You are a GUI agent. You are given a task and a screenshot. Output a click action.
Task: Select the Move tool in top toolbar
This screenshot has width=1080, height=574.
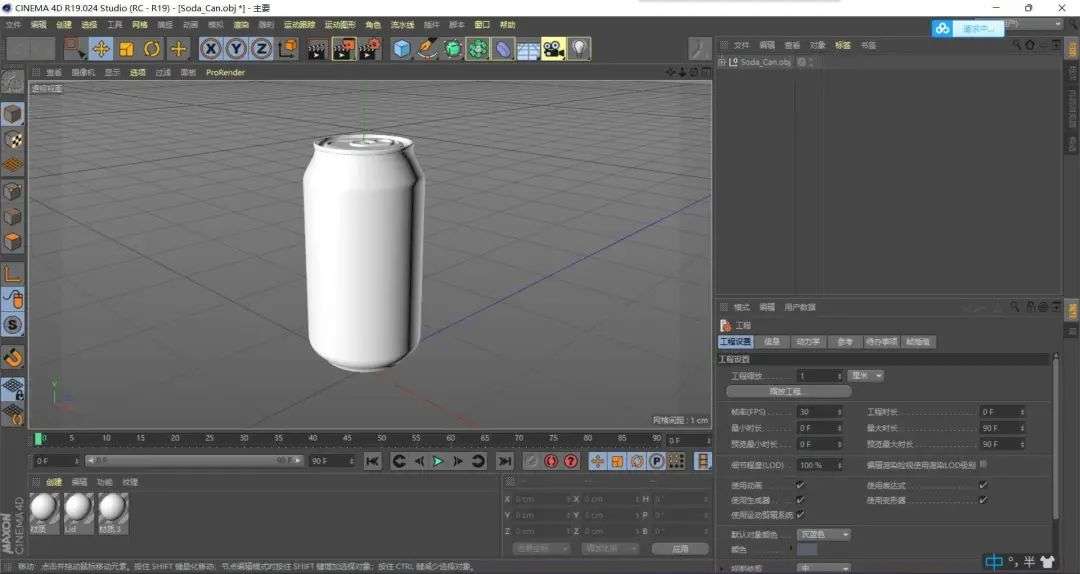coord(101,48)
